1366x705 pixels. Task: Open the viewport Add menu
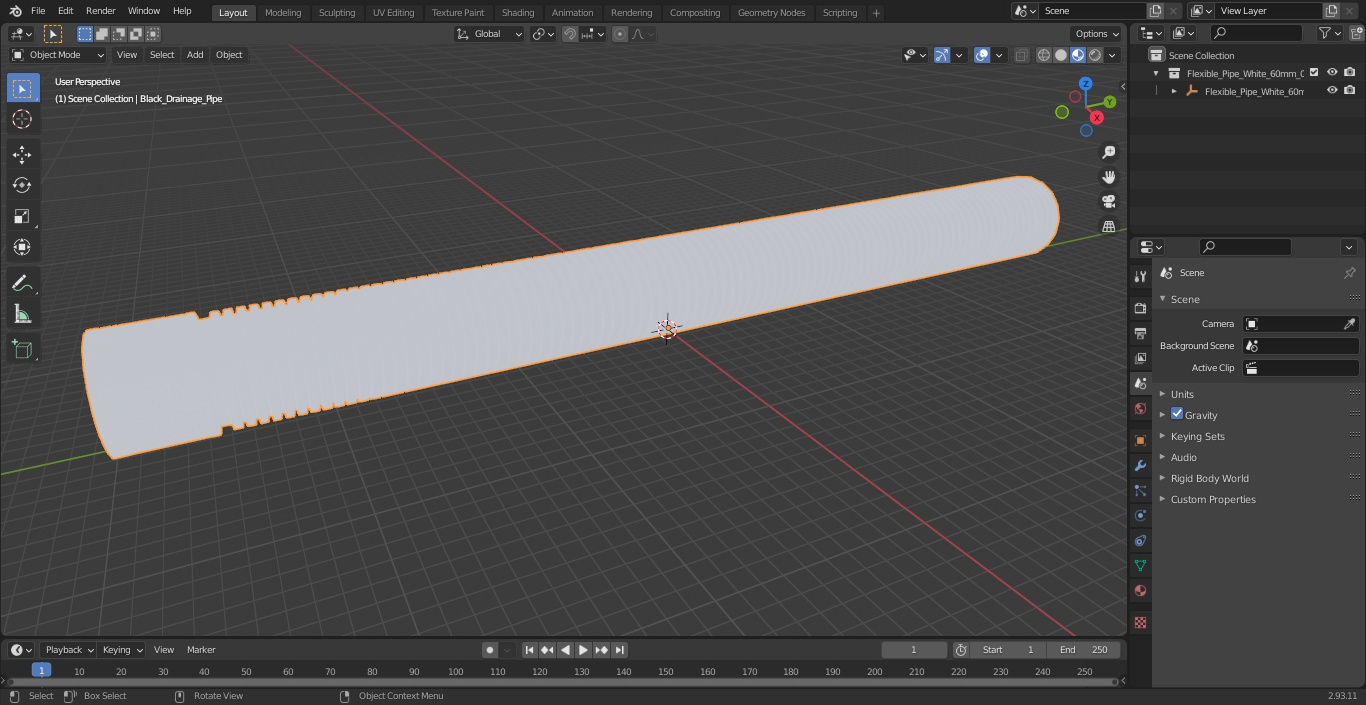coord(195,55)
